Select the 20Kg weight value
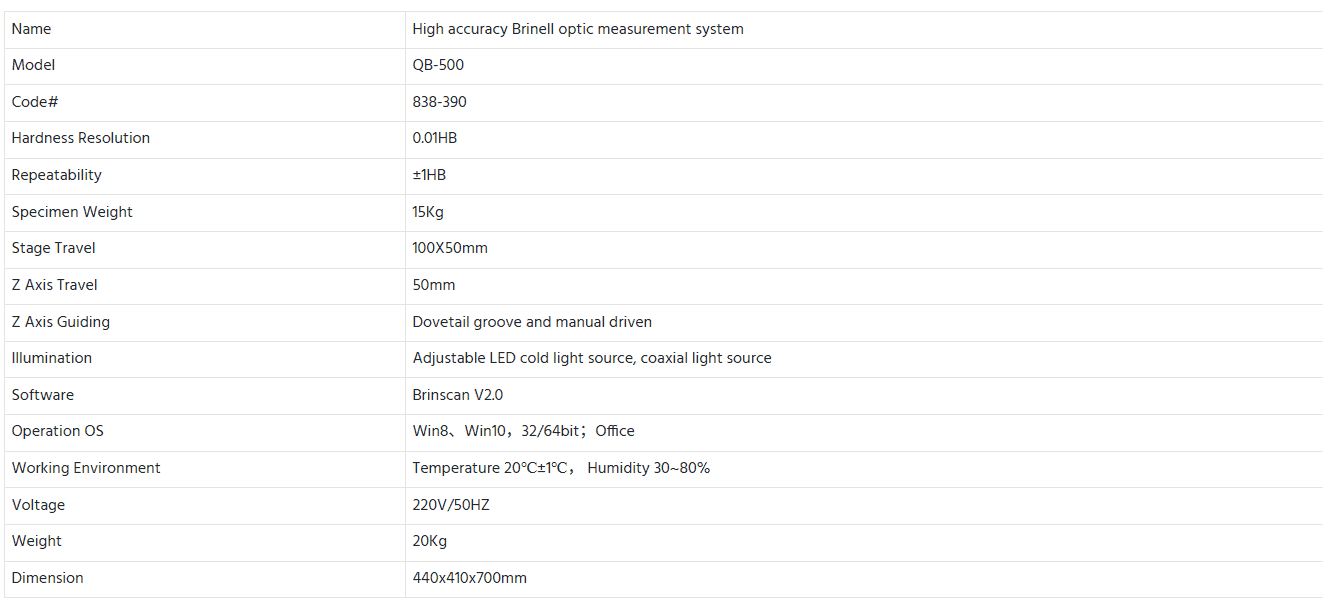Screen dimensions: 1327x598 click(429, 541)
